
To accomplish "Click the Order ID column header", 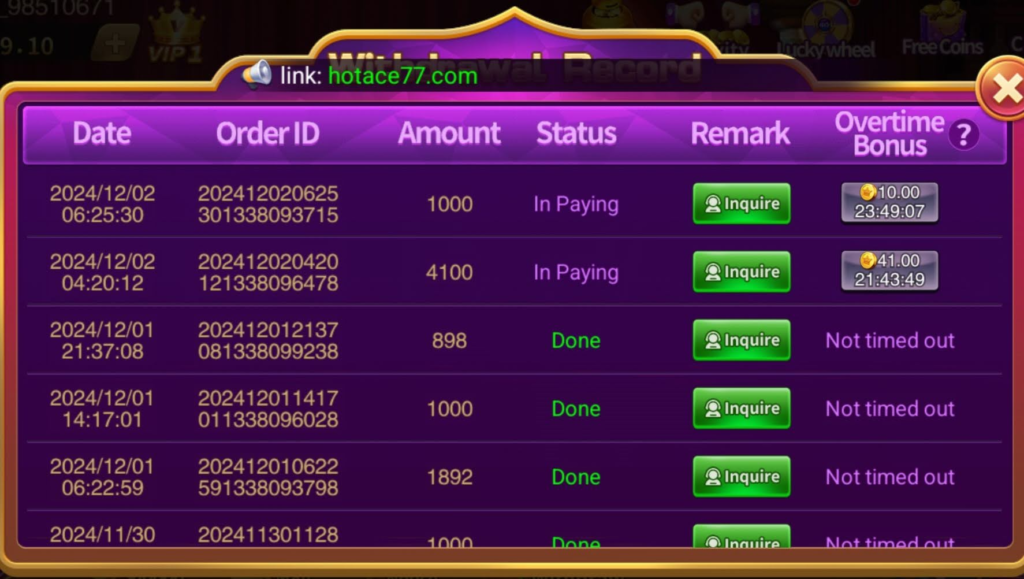I will coord(268,133).
